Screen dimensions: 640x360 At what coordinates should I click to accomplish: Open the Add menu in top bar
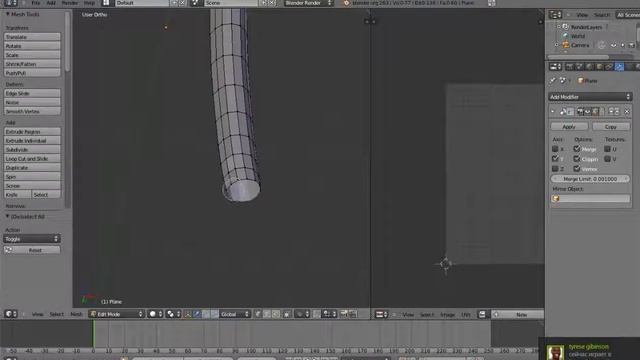pyautogui.click(x=51, y=3)
